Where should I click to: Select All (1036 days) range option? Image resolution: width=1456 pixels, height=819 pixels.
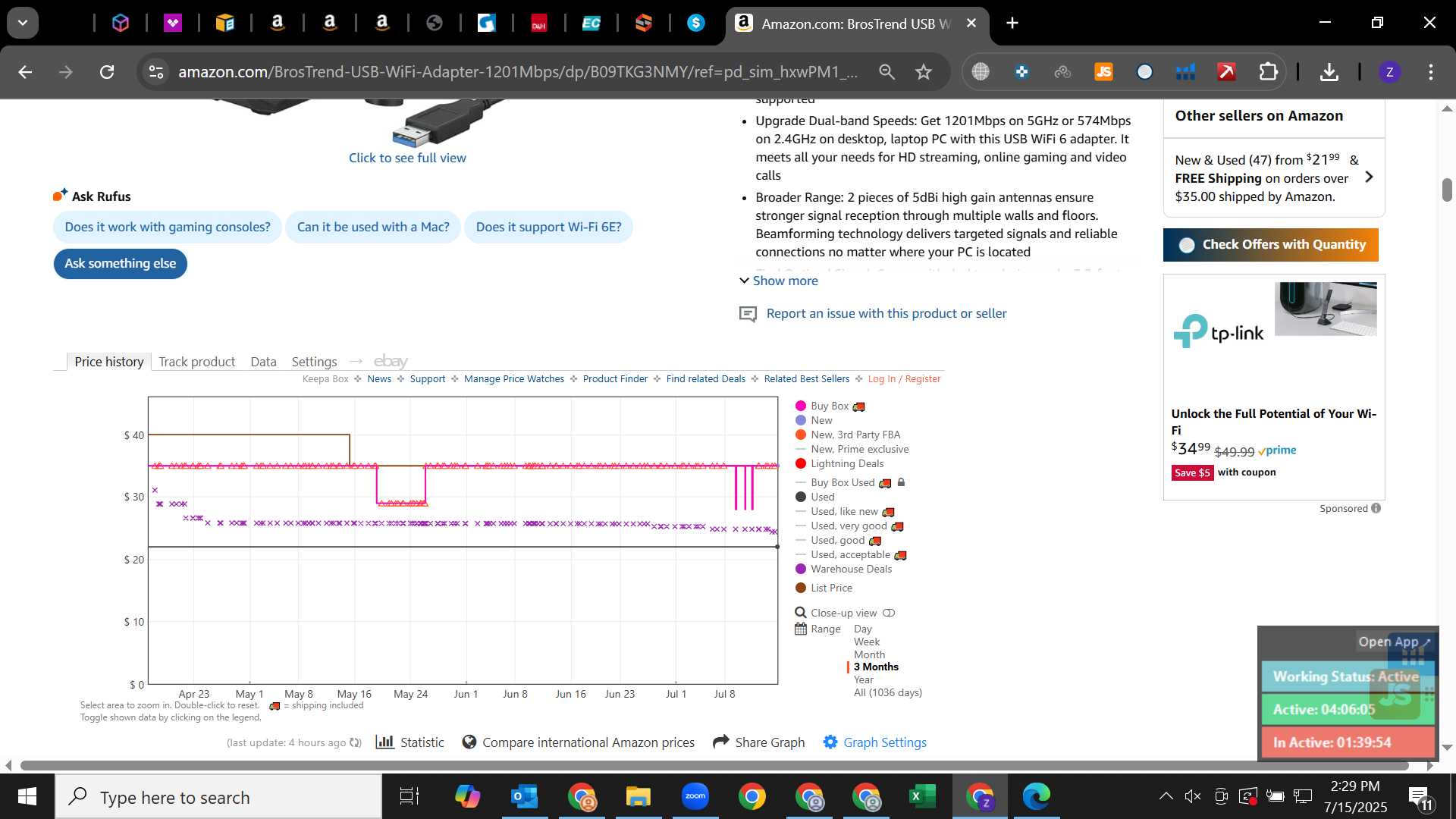tap(888, 692)
